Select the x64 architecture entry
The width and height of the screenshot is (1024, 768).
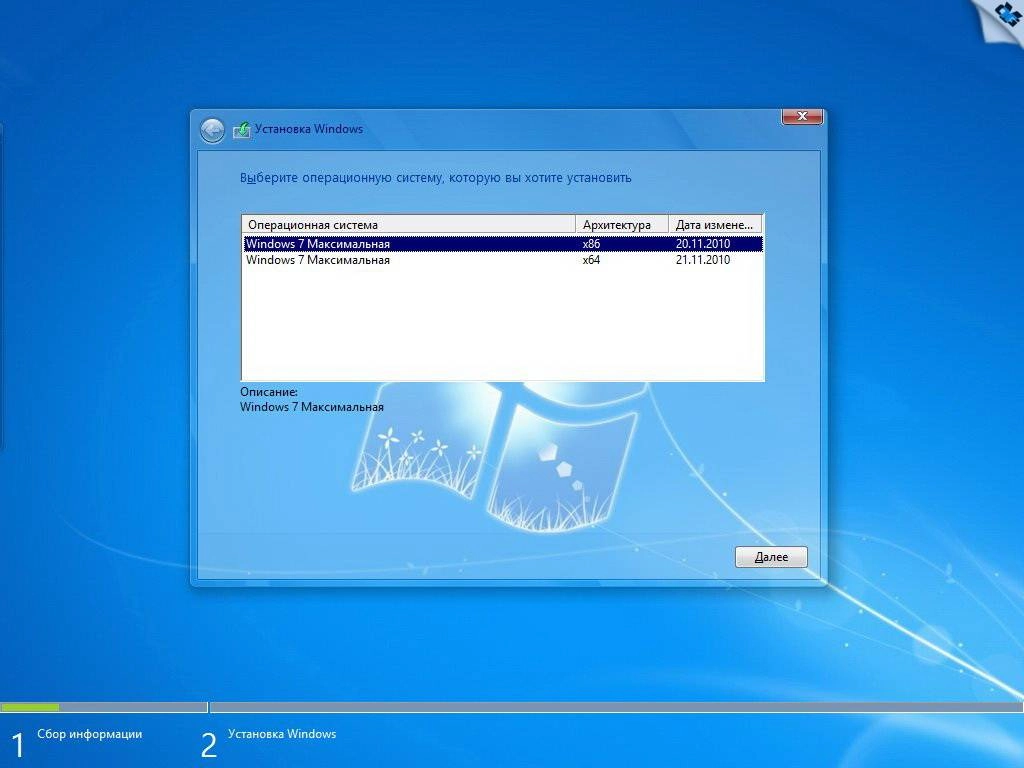(589, 260)
